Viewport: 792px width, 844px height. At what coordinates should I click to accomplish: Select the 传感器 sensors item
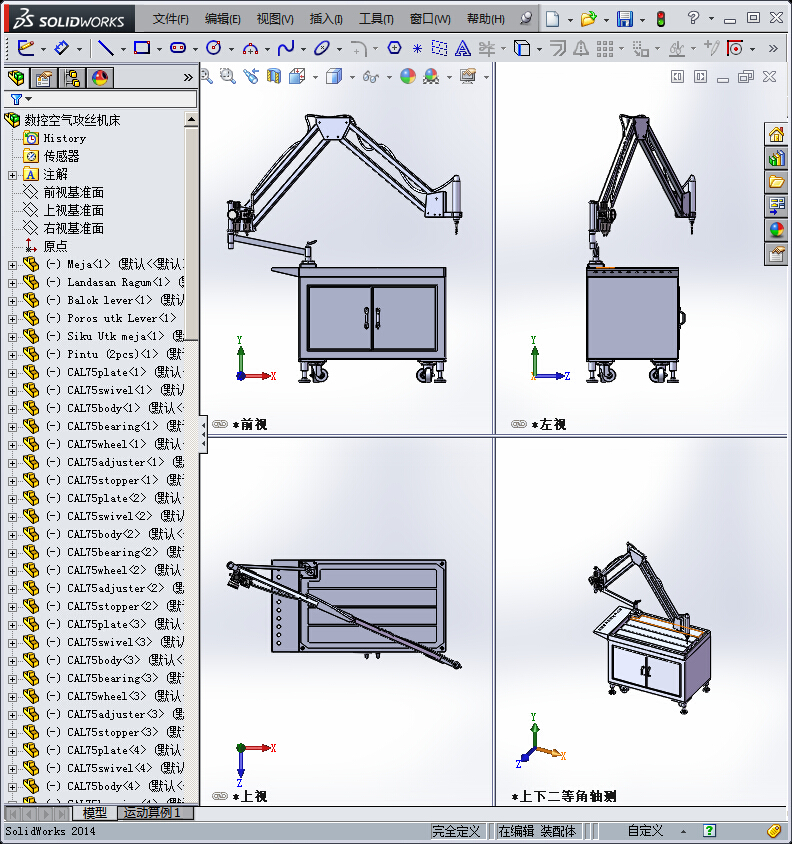coord(61,157)
